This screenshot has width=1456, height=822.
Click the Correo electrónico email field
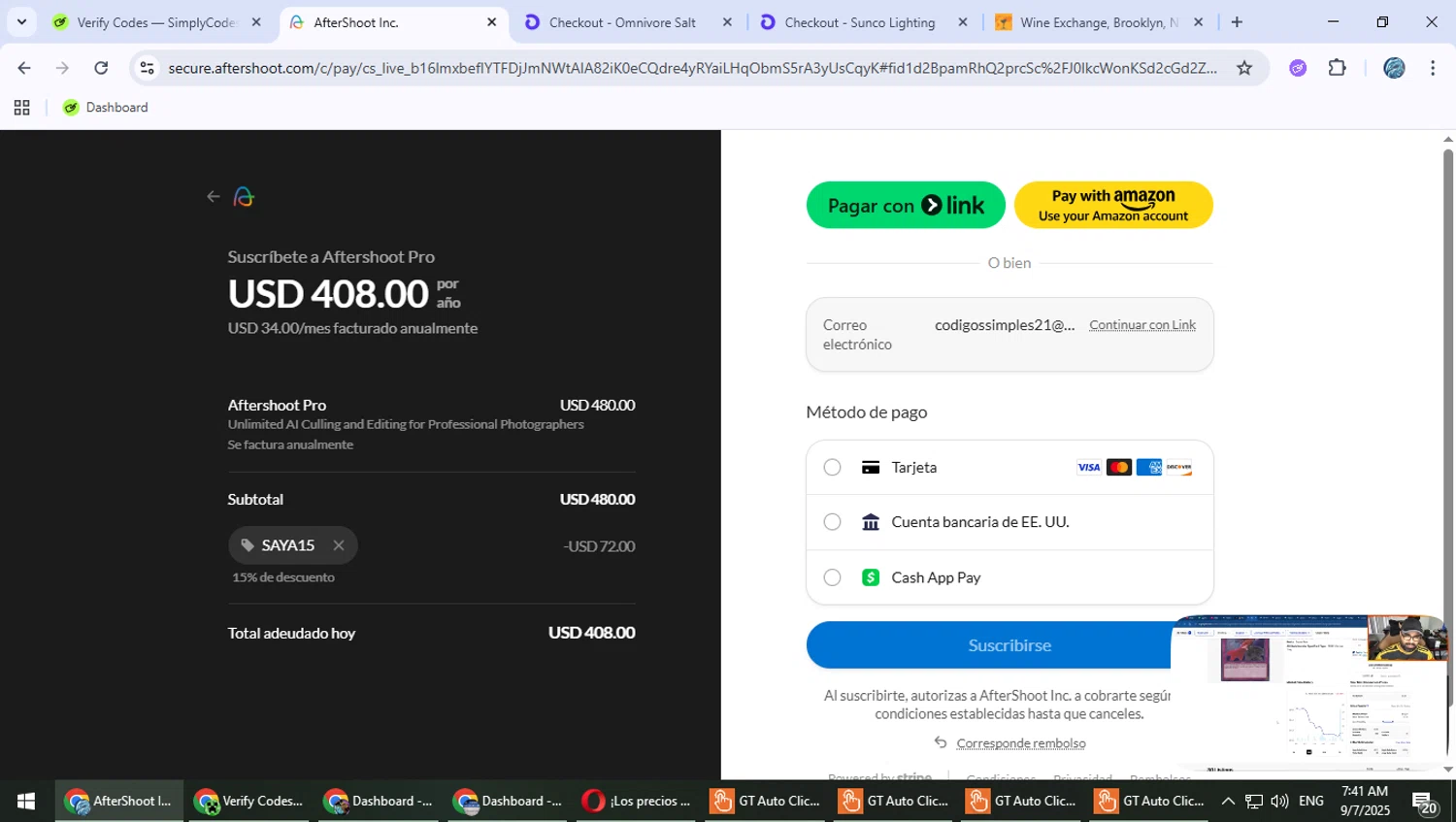pyautogui.click(x=1009, y=335)
